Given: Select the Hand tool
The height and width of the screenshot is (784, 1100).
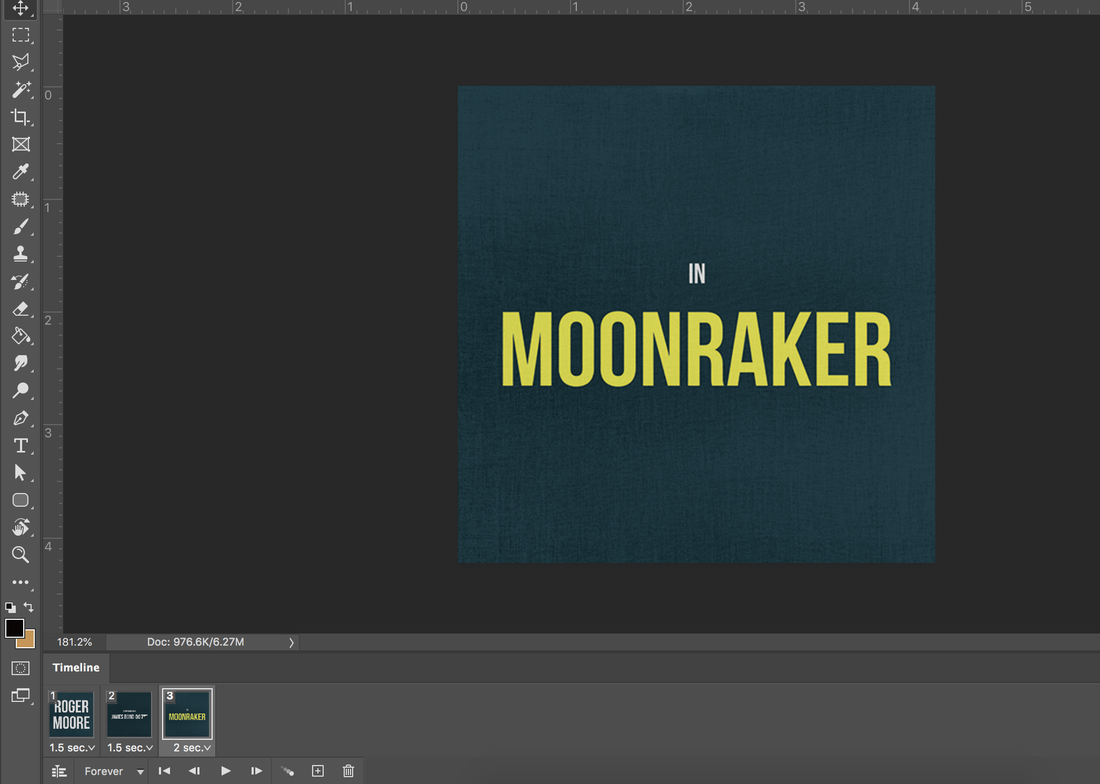Looking at the screenshot, I should 20,527.
